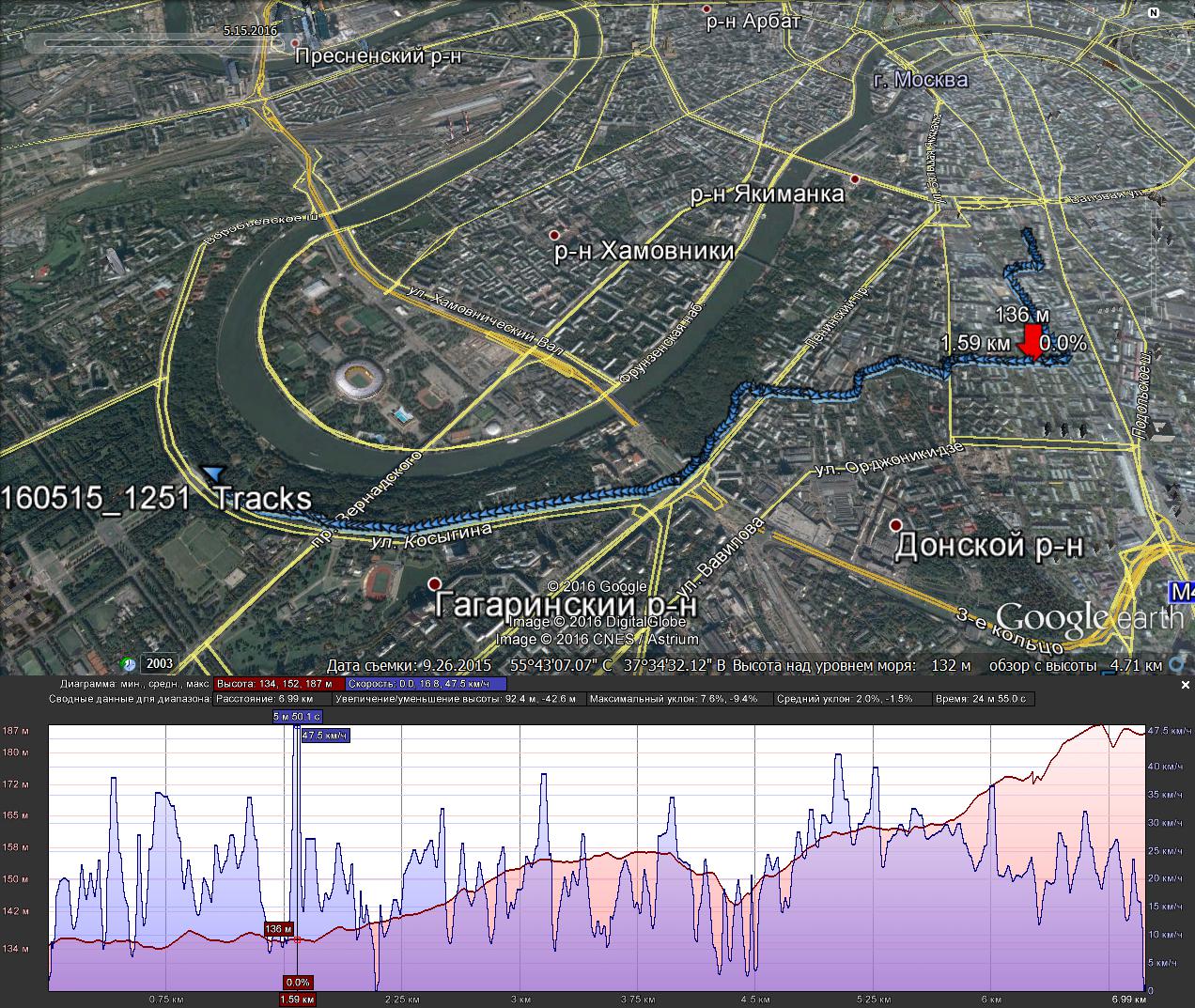Select the 160515_1251 Tracks label
1195x1008 pixels.
pos(155,498)
